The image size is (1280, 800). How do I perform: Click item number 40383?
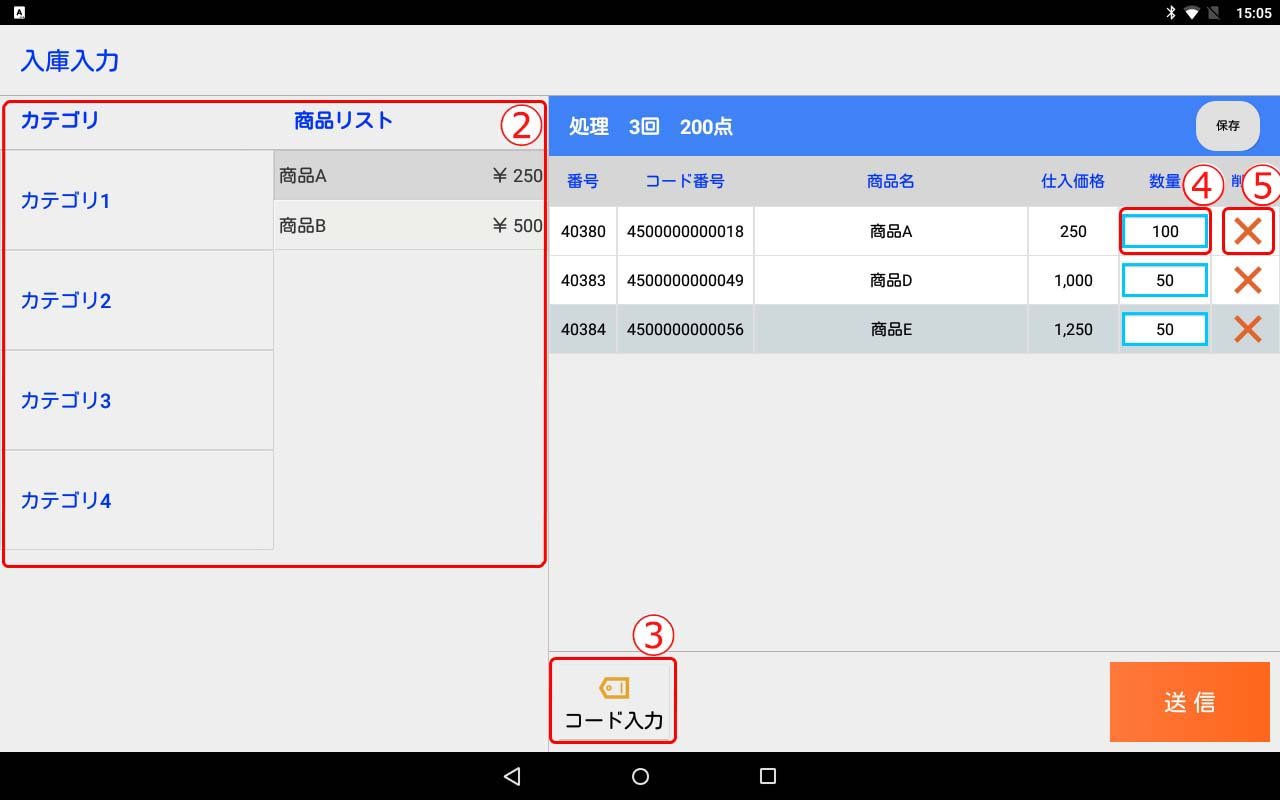pyautogui.click(x=583, y=280)
